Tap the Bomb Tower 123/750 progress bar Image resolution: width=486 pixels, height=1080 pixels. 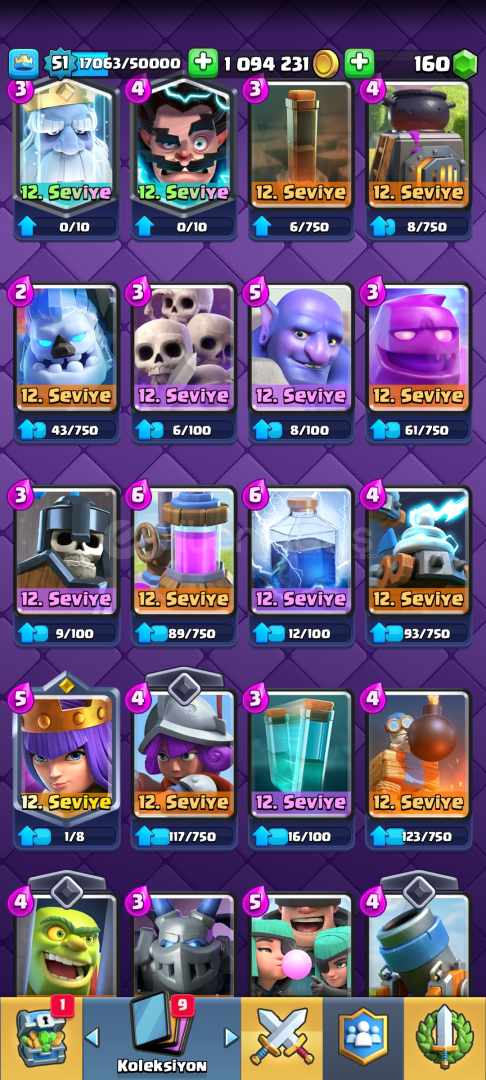419,836
